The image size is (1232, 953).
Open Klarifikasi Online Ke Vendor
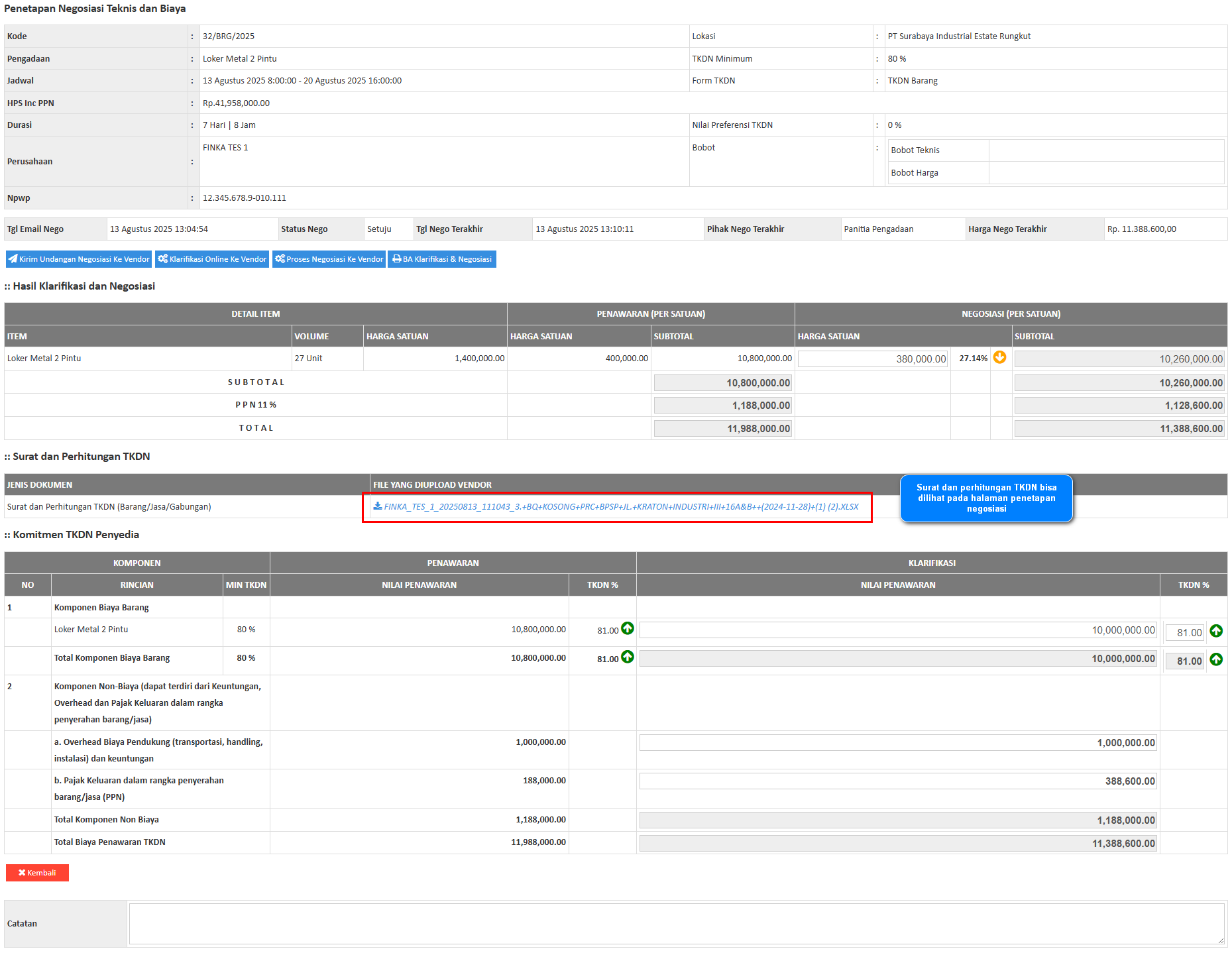point(212,259)
